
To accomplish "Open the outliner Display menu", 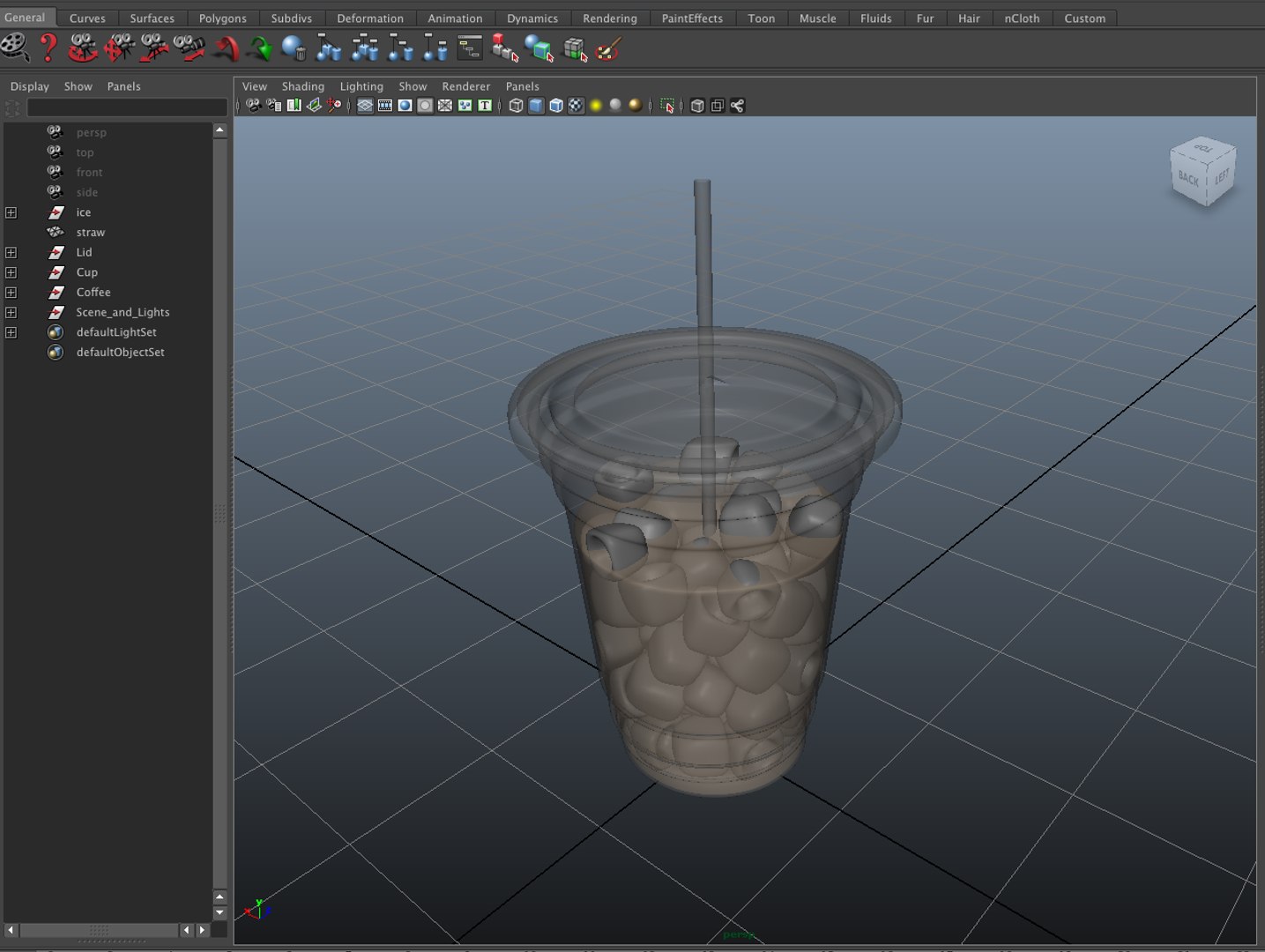I will [x=30, y=86].
